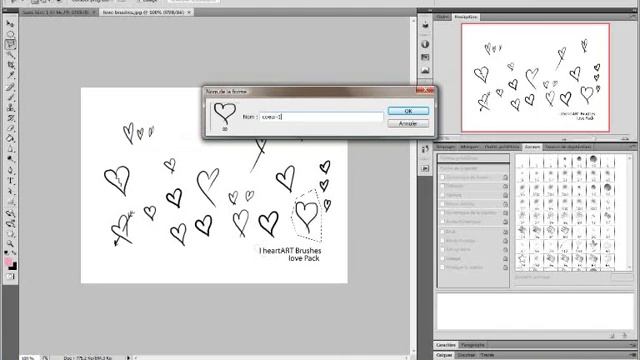Switch to Formes brush panel tab

pos(532,147)
